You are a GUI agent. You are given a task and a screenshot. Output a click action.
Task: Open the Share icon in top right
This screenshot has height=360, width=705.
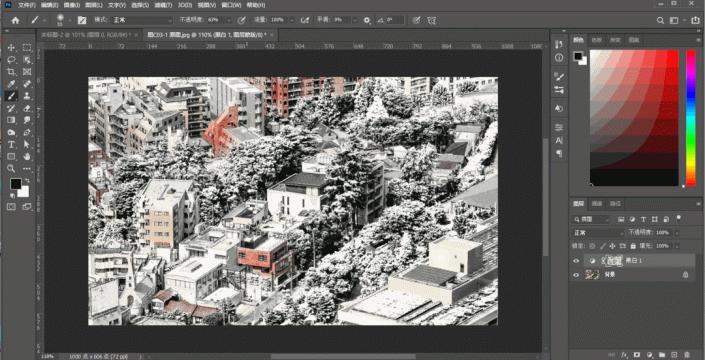click(696, 20)
